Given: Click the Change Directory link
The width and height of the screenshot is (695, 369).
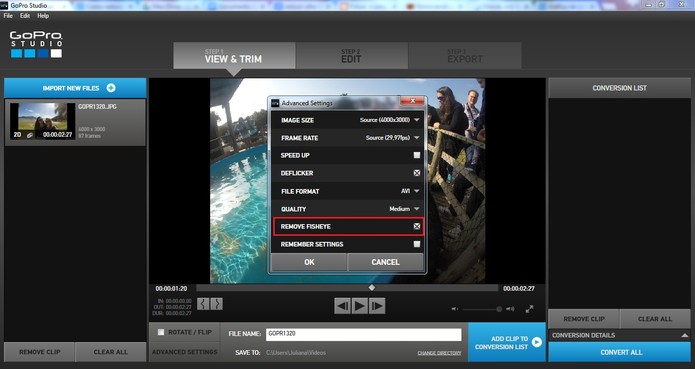Looking at the screenshot, I should [x=439, y=353].
